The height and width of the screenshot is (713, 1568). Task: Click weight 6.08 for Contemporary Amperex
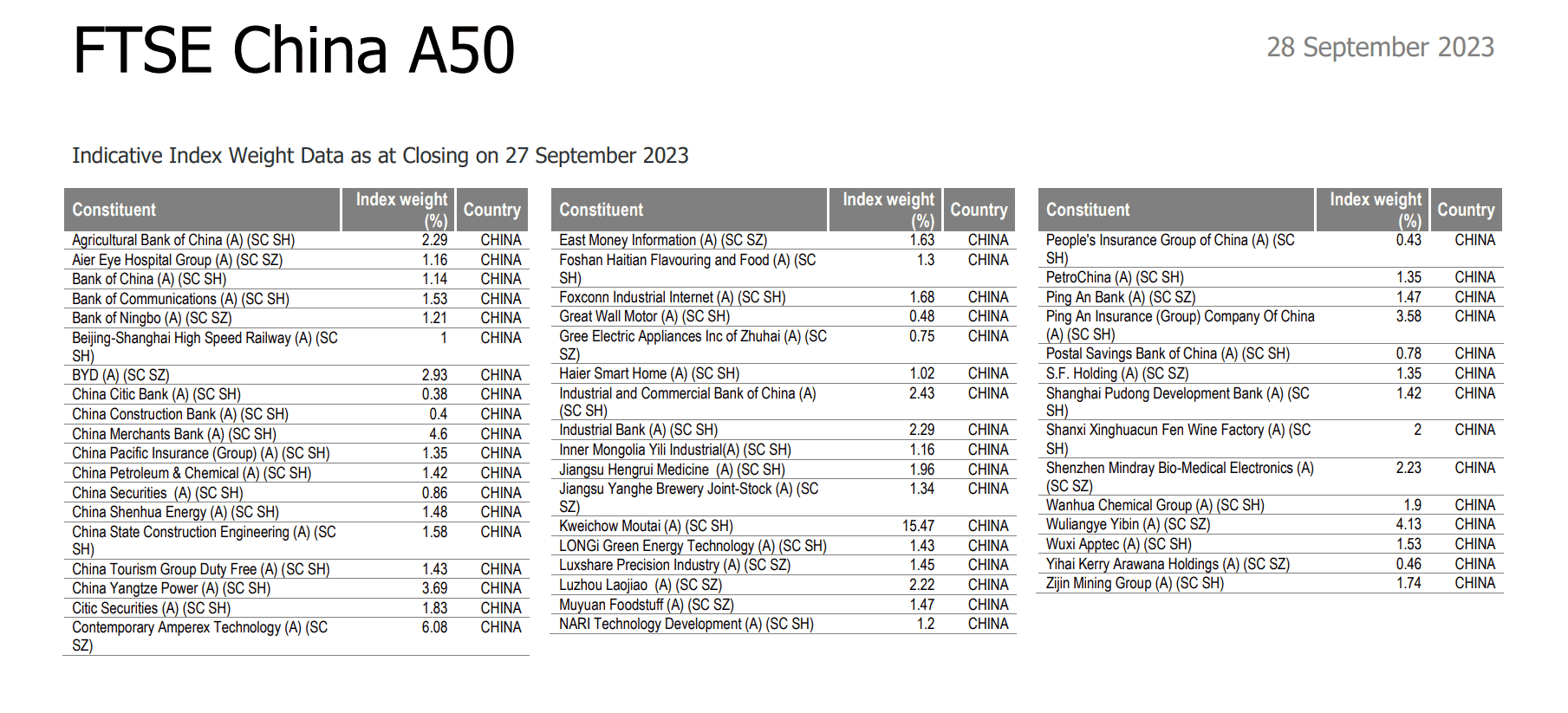[435, 627]
